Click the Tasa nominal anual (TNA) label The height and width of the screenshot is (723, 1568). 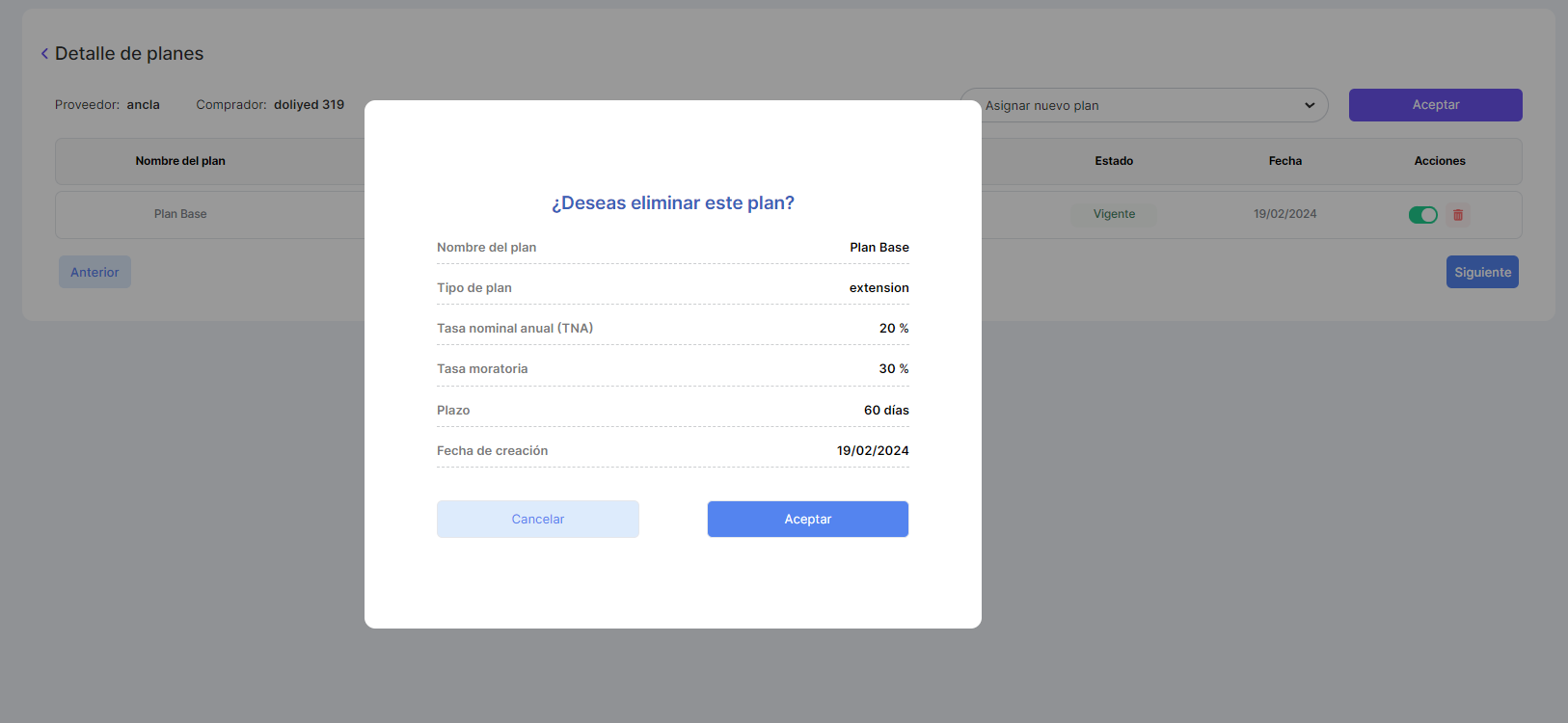[515, 329]
